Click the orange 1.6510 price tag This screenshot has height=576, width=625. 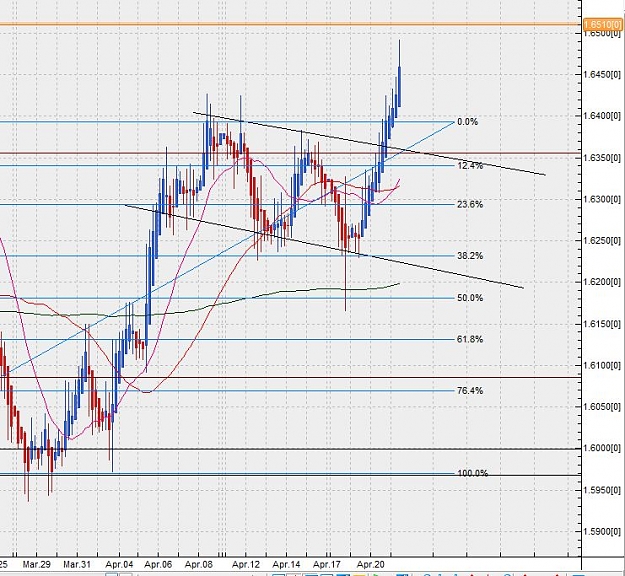point(602,24)
